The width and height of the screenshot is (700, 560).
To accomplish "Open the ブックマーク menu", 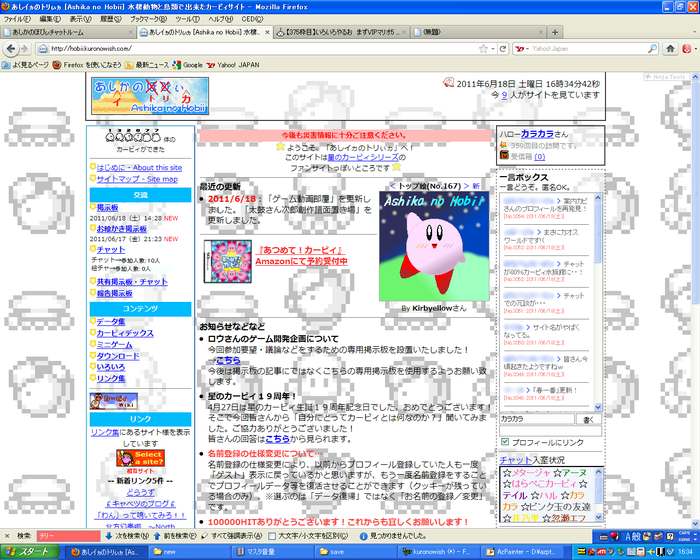I will click(148, 19).
